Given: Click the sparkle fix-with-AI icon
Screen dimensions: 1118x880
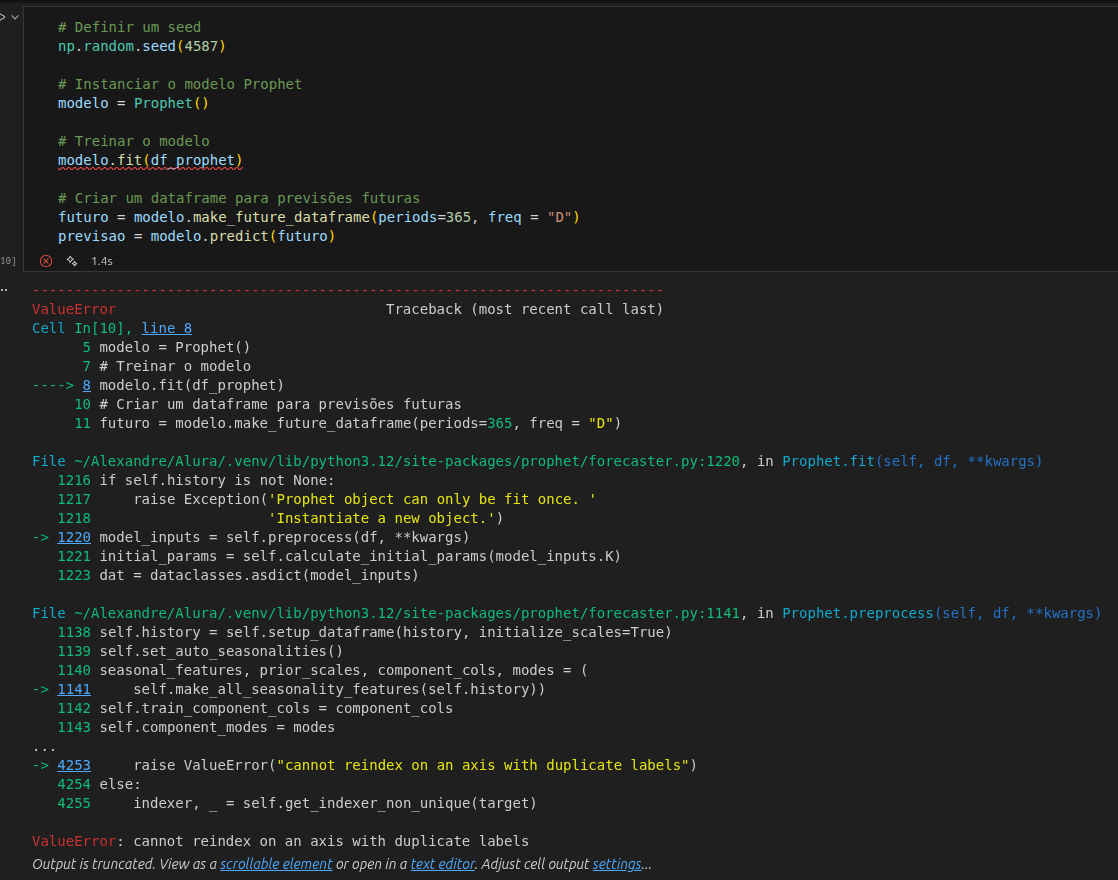Looking at the screenshot, I should point(72,261).
